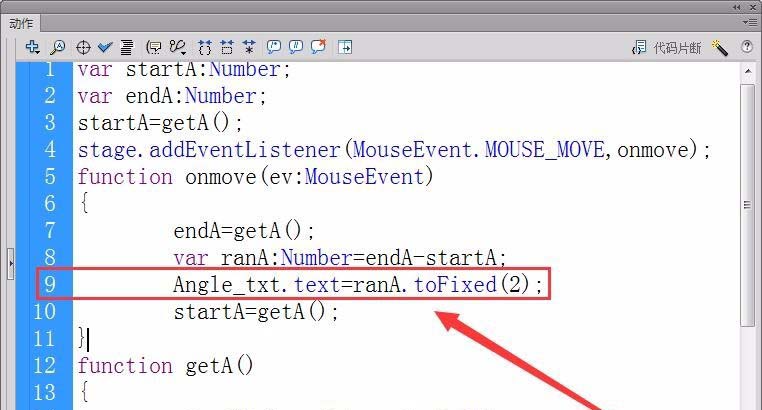This screenshot has height=410, width=762.
Task: Click the 'var ranA:Number=endA-startA;' line
Action: (x=340, y=257)
